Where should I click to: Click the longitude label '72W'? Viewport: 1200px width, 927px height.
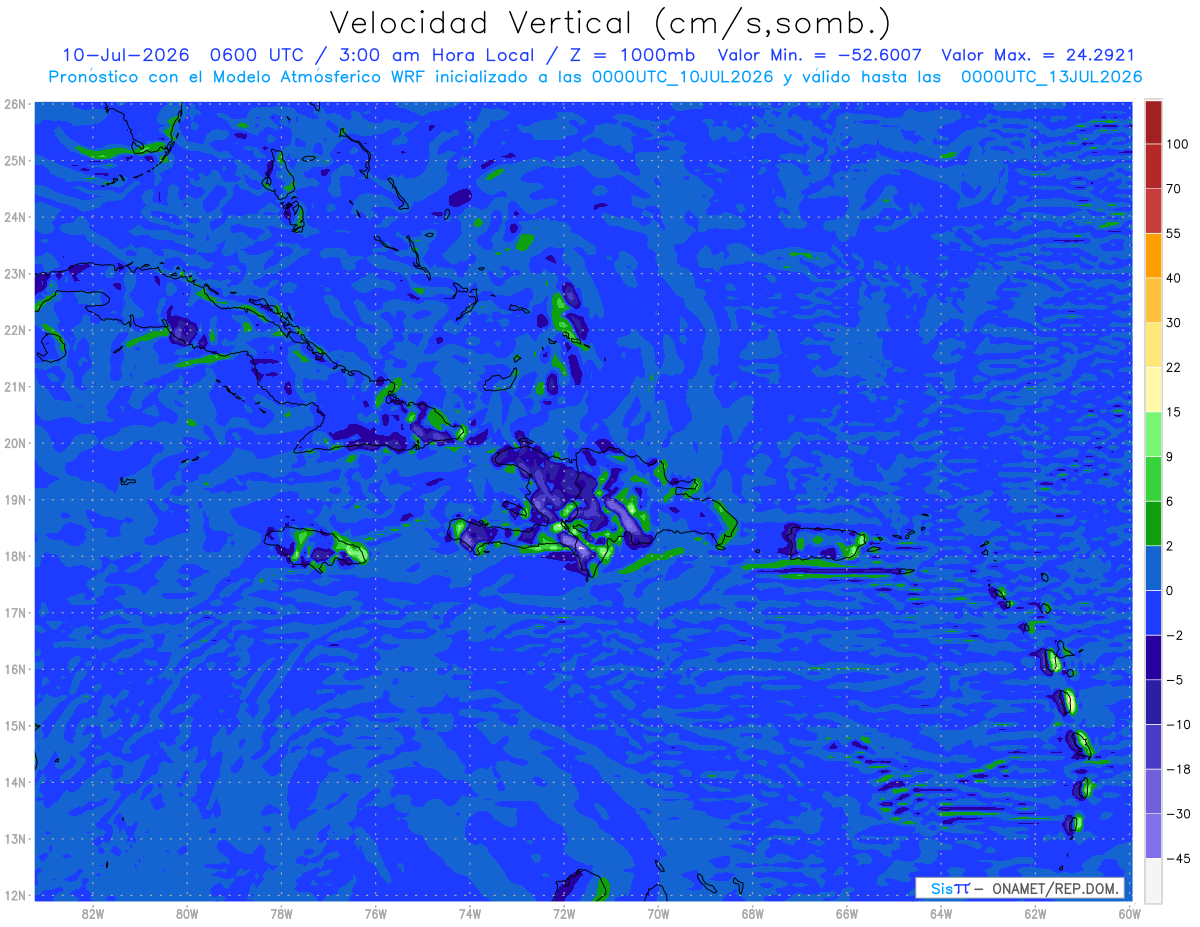click(563, 913)
